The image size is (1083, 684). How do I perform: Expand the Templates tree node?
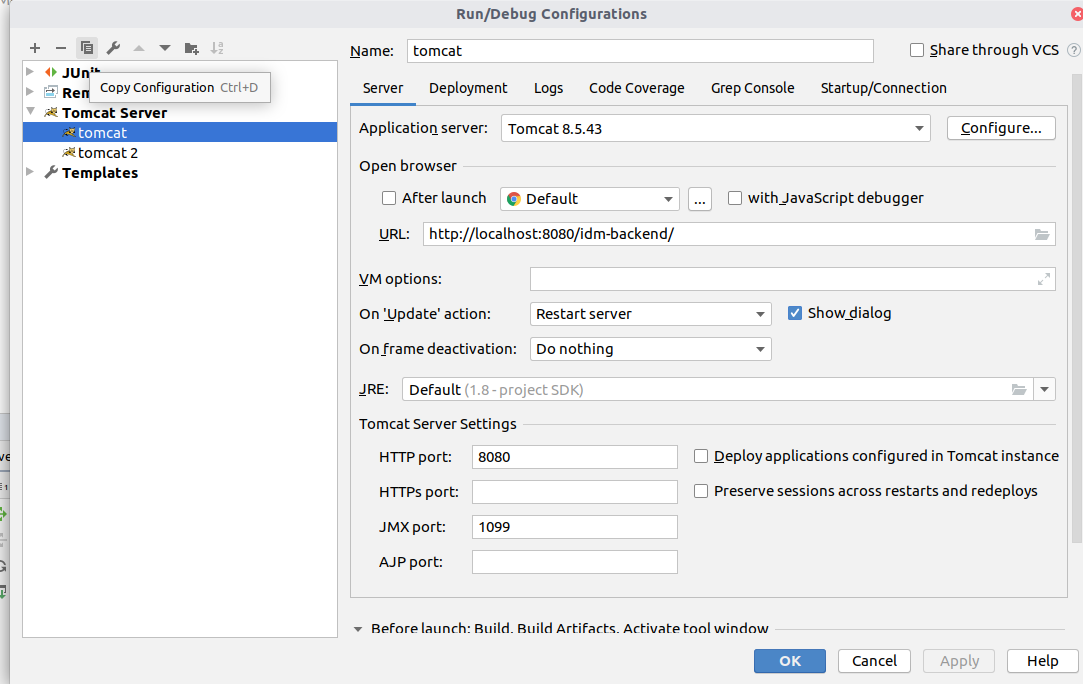point(30,171)
